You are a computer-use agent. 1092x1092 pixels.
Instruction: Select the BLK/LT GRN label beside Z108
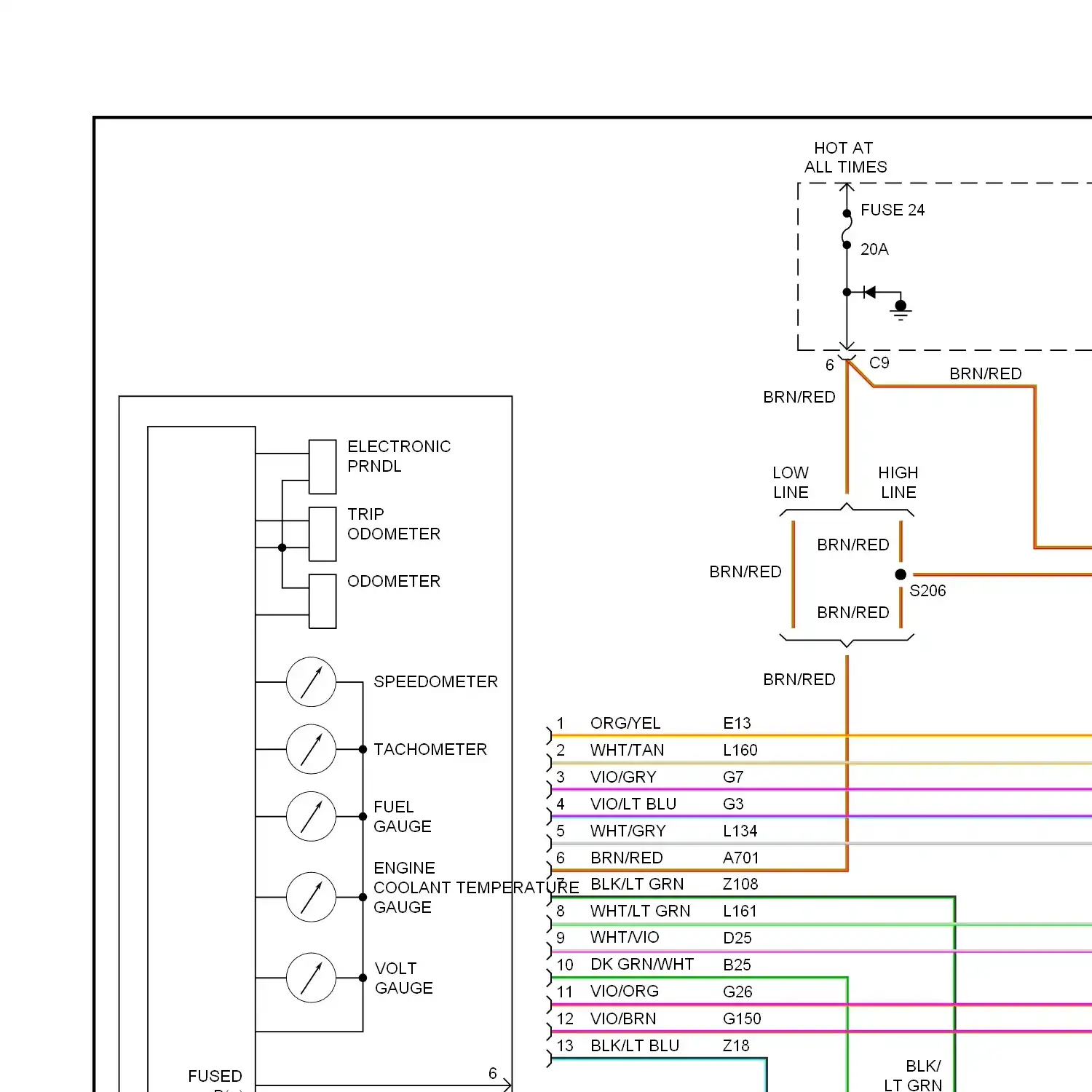[x=637, y=884]
